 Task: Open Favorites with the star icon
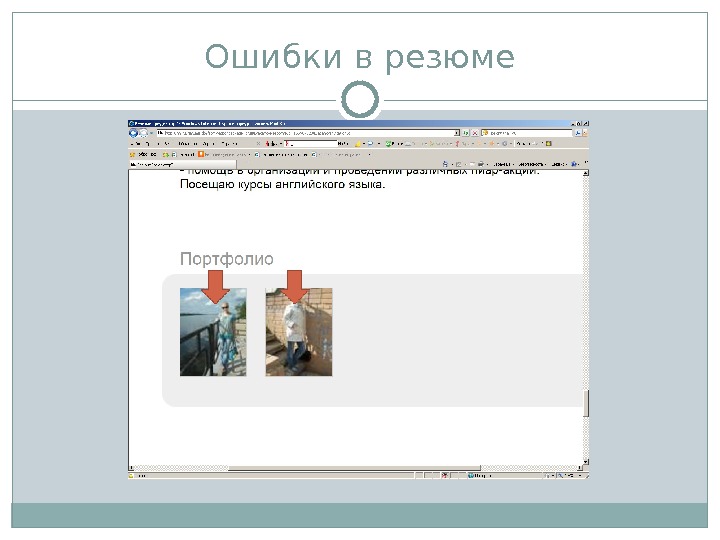(x=132, y=155)
